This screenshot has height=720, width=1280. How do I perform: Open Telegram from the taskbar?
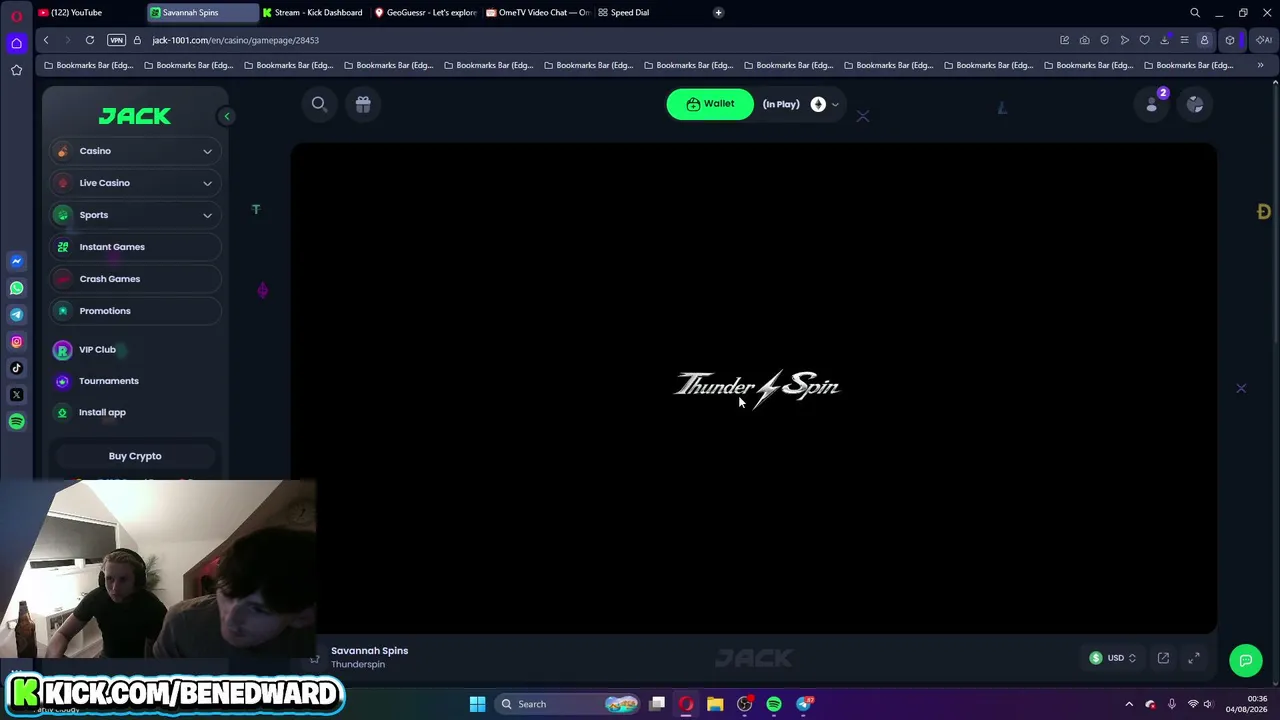804,704
